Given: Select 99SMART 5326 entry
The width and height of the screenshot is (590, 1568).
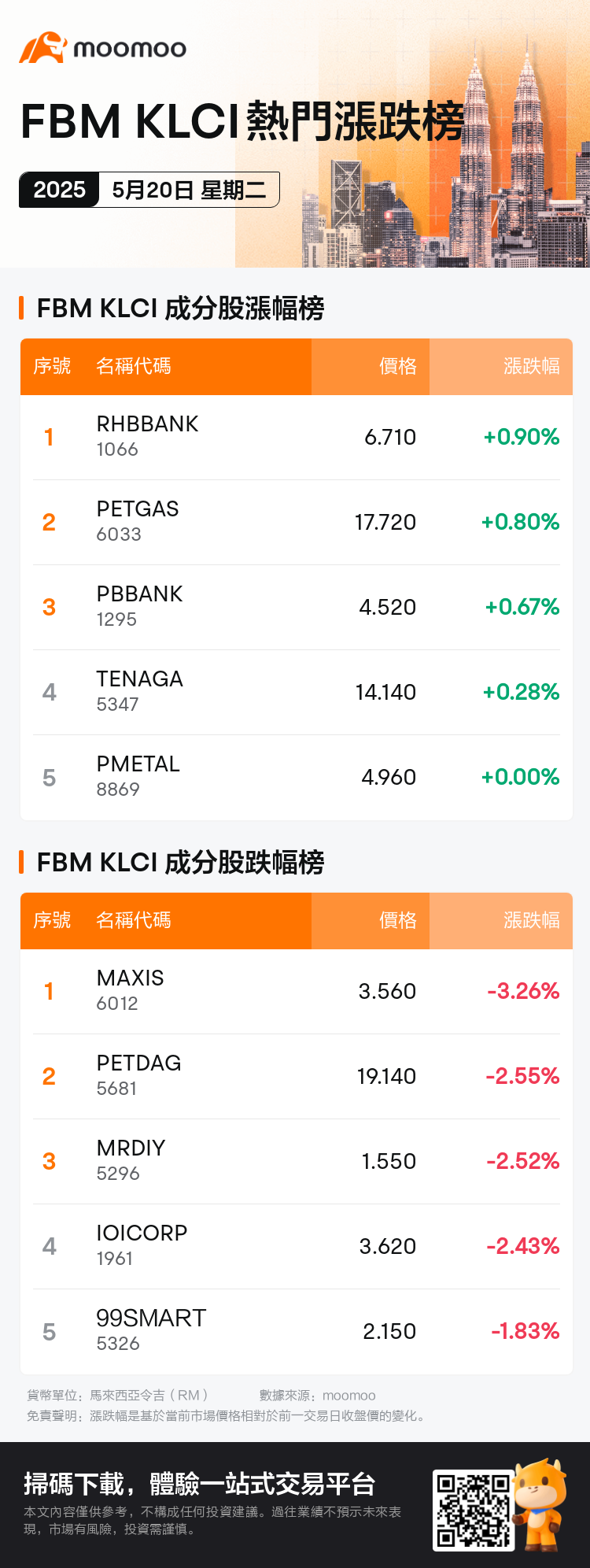Looking at the screenshot, I should click(x=297, y=1331).
